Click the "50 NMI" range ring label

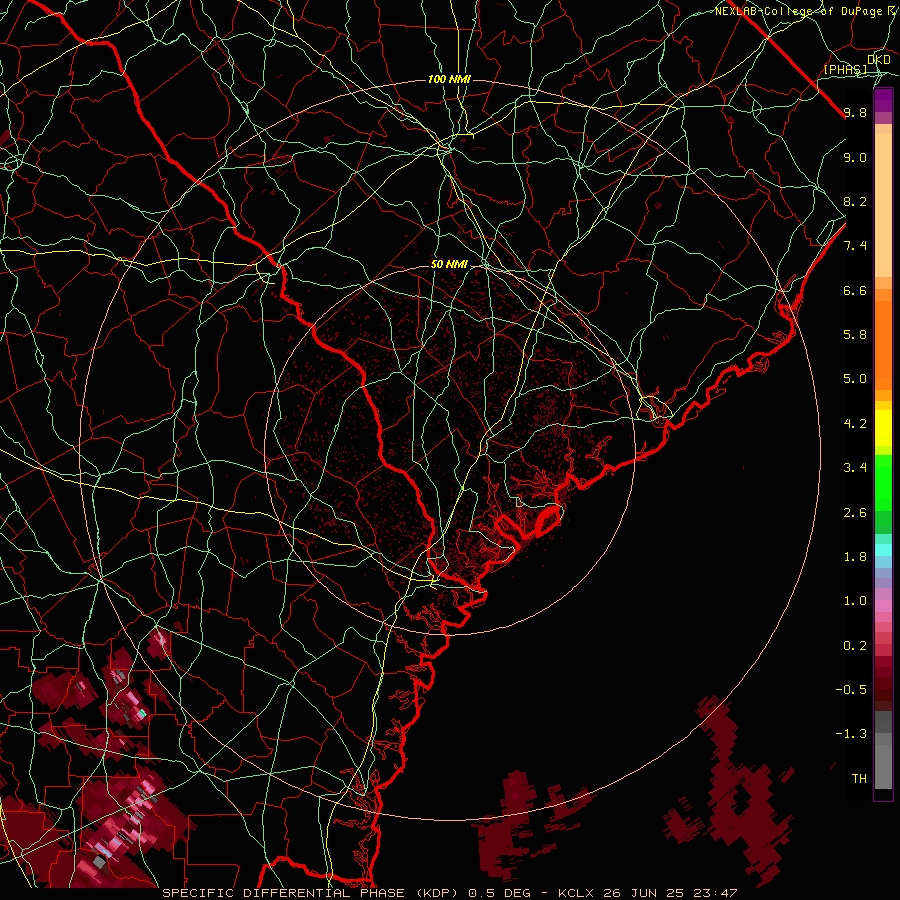tap(449, 265)
